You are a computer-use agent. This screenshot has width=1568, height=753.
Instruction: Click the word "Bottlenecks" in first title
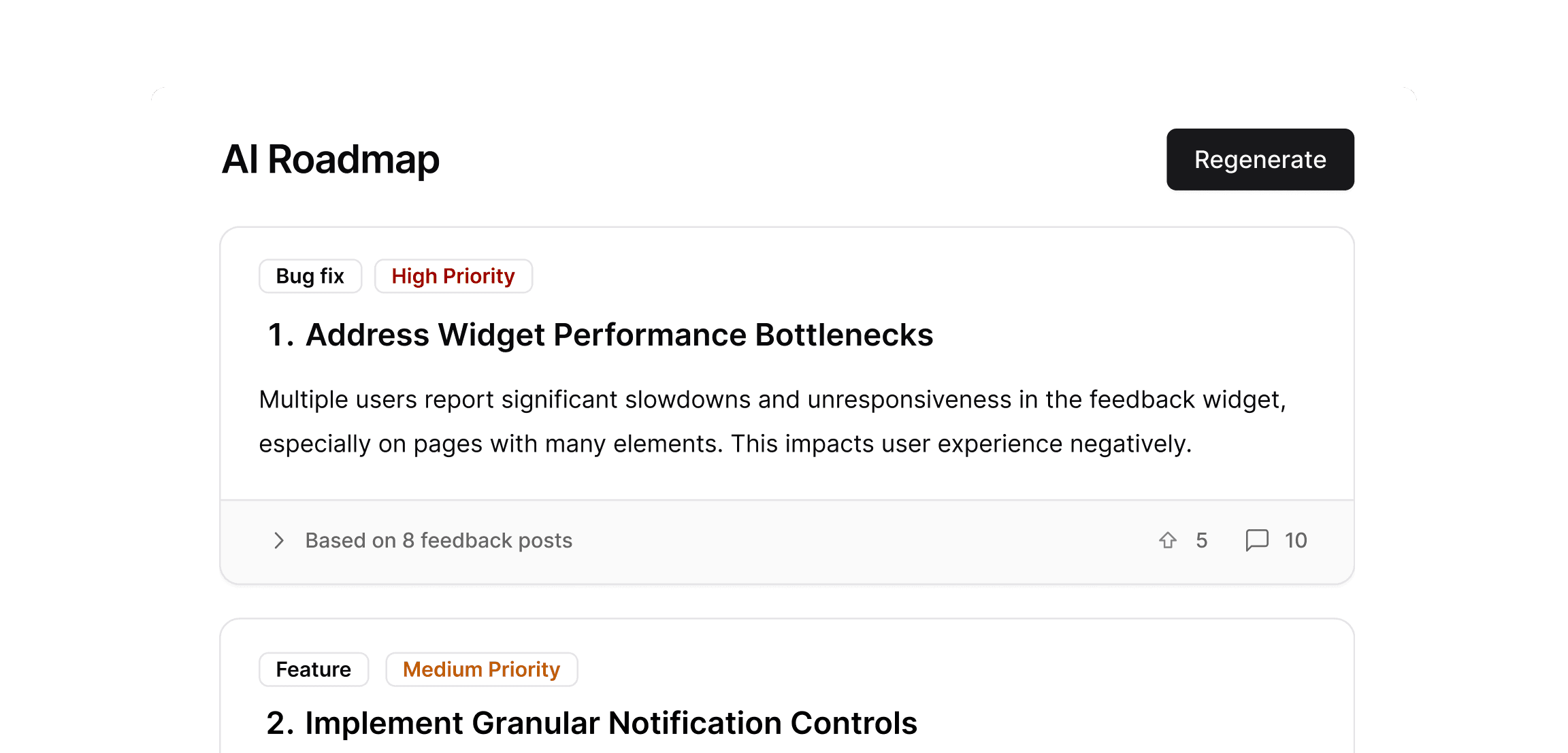coord(844,335)
